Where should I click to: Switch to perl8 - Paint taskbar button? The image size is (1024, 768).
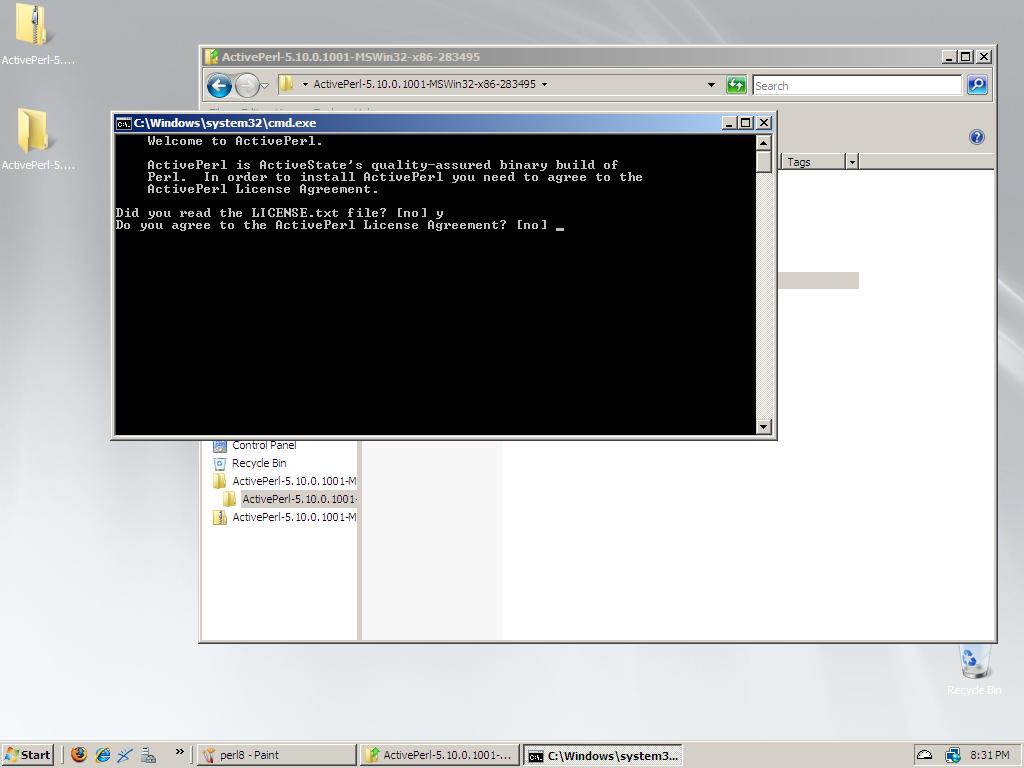coord(277,755)
